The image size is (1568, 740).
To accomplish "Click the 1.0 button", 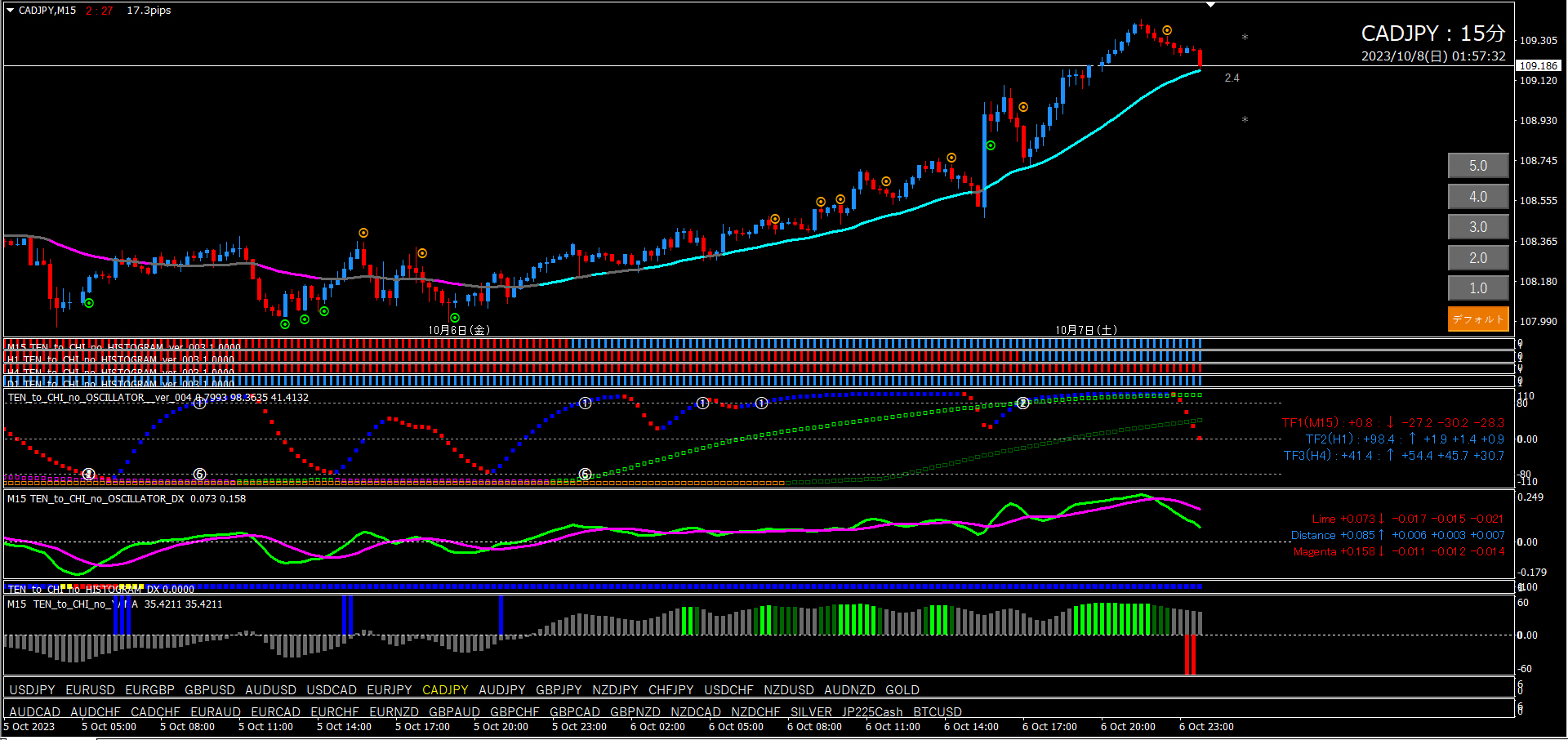I will coord(1478,288).
